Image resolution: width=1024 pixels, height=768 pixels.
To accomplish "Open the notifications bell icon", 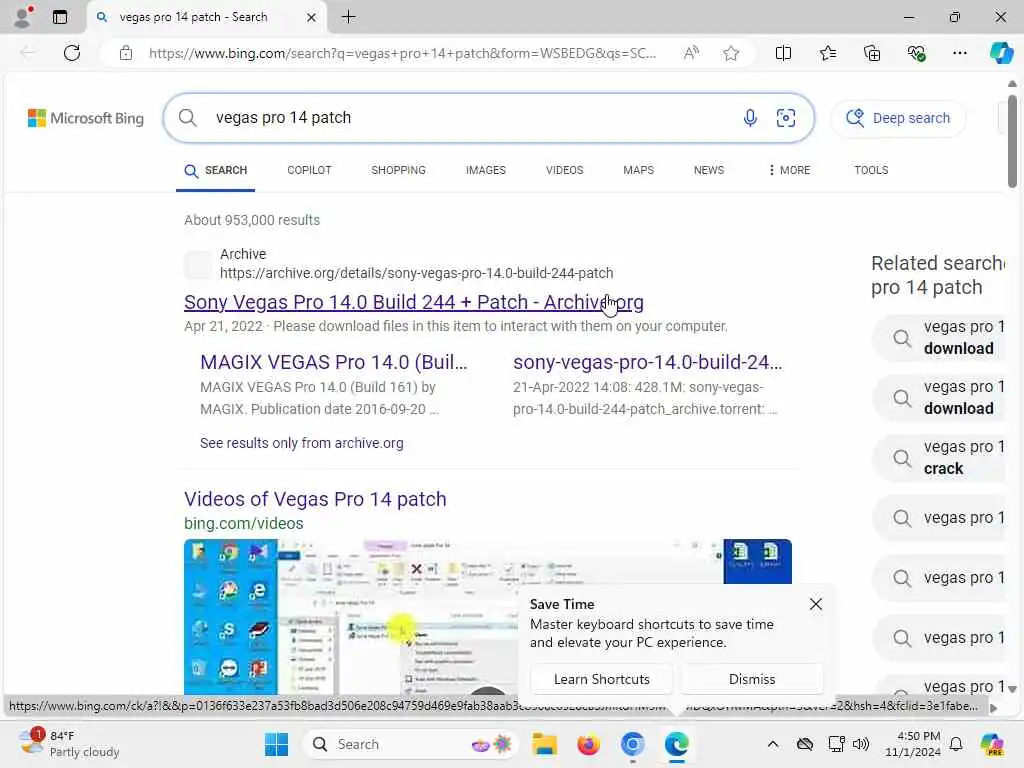I will tap(956, 744).
